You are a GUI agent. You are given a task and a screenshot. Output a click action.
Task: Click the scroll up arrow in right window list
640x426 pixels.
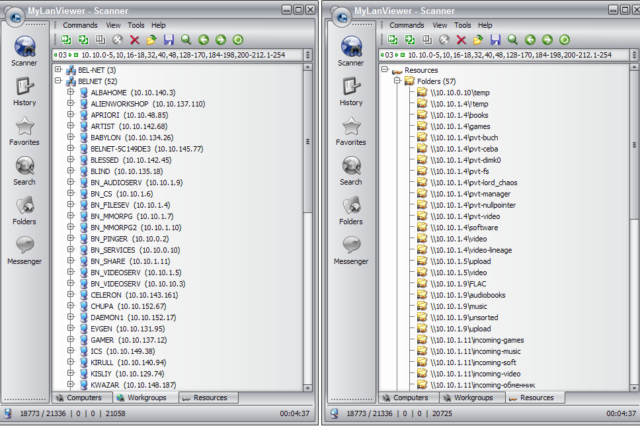pos(634,67)
